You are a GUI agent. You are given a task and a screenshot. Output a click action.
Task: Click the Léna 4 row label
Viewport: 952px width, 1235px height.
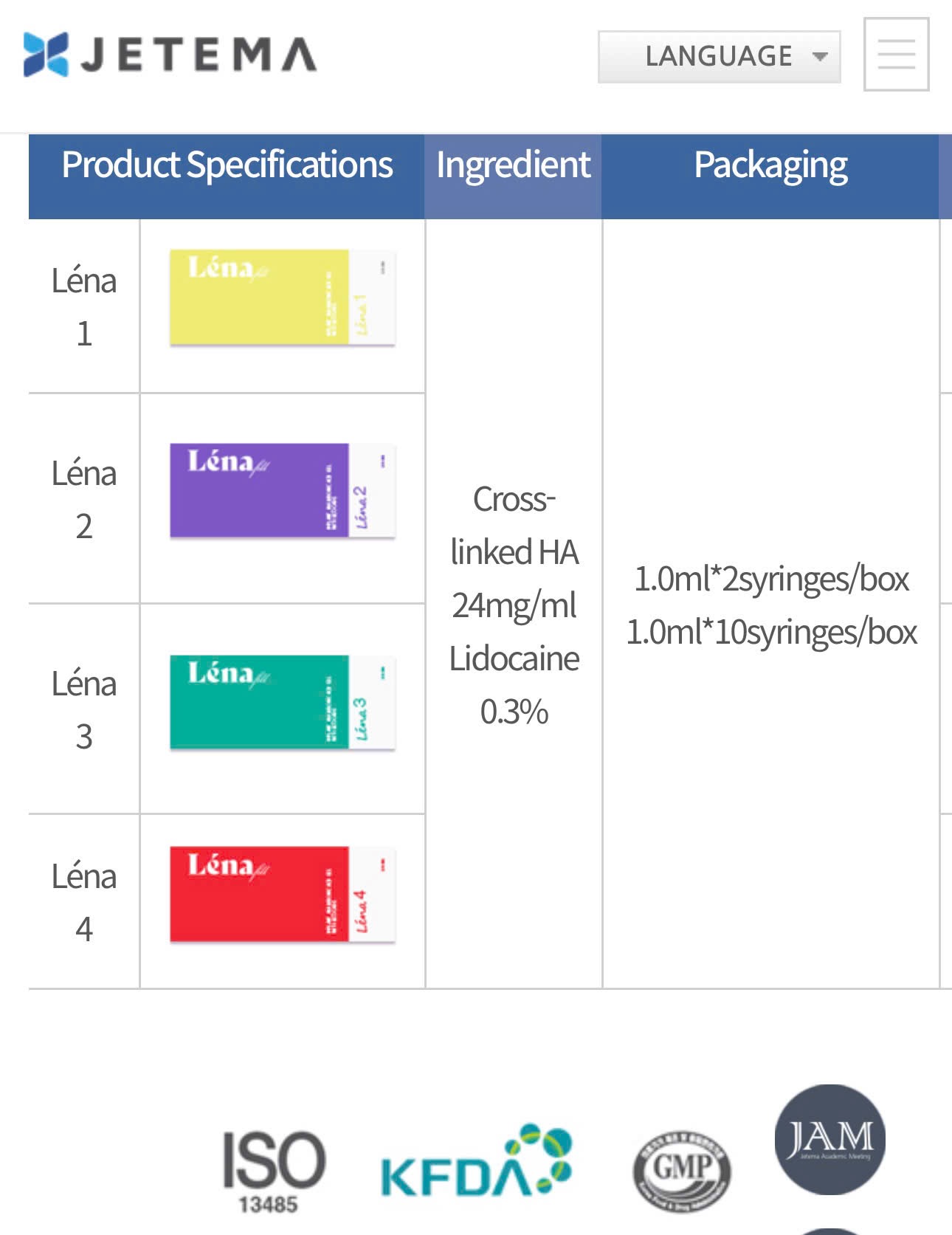coord(84,901)
